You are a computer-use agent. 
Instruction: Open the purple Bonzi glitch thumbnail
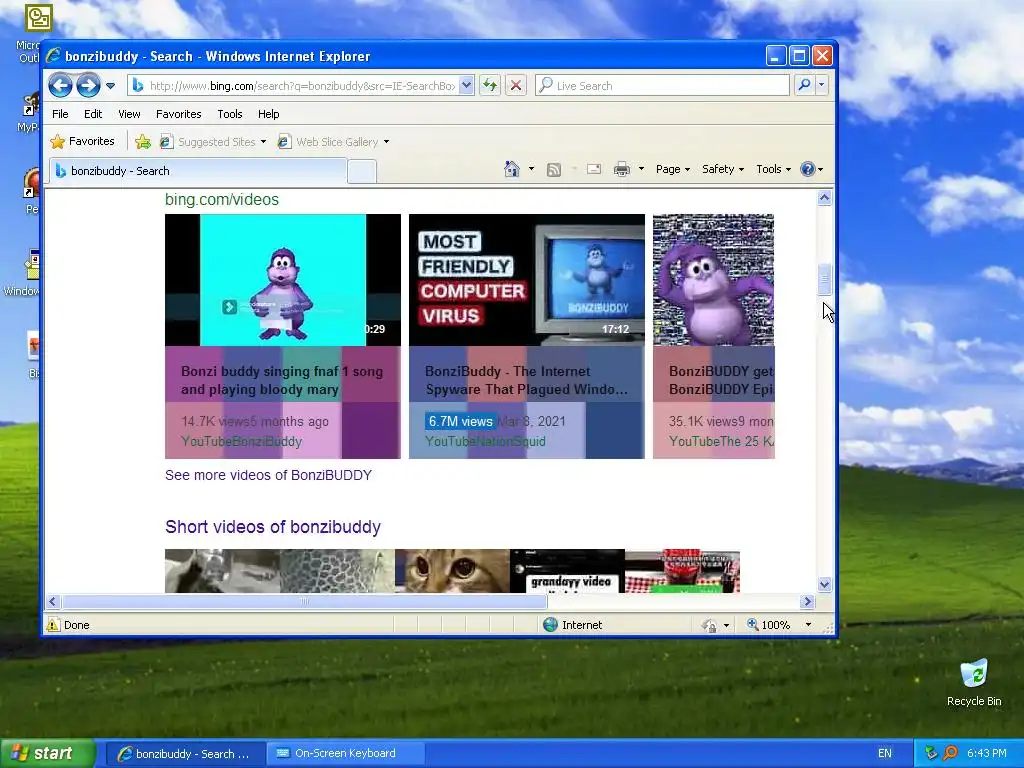(713, 280)
